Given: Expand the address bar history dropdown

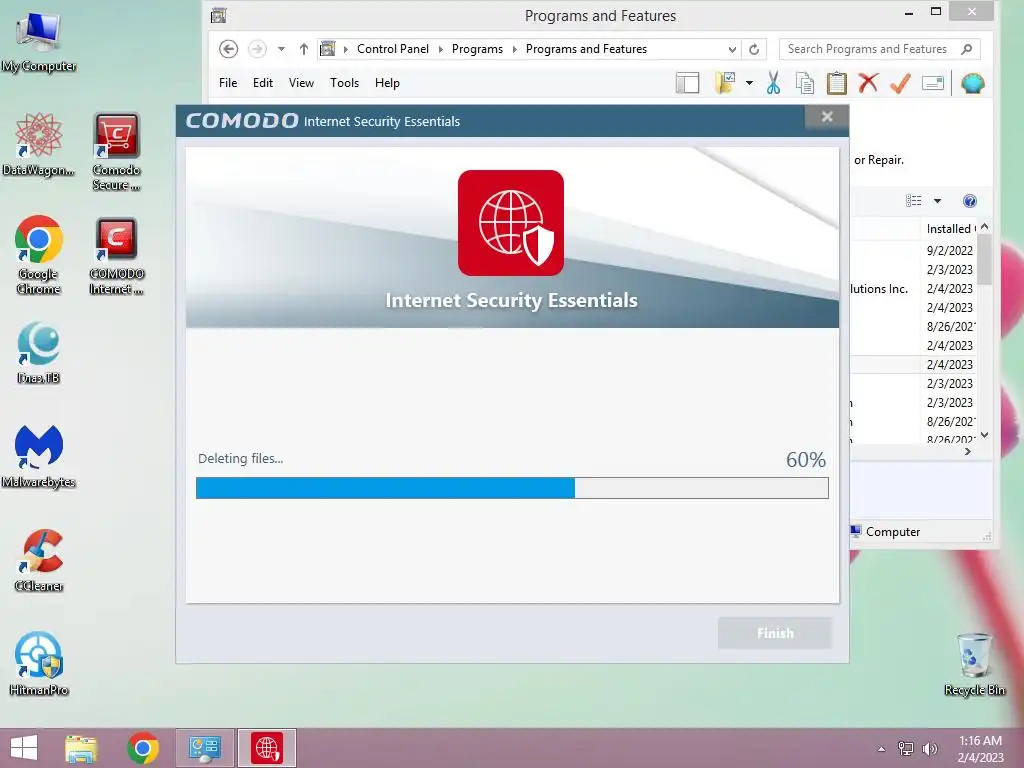Looking at the screenshot, I should tap(732, 50).
